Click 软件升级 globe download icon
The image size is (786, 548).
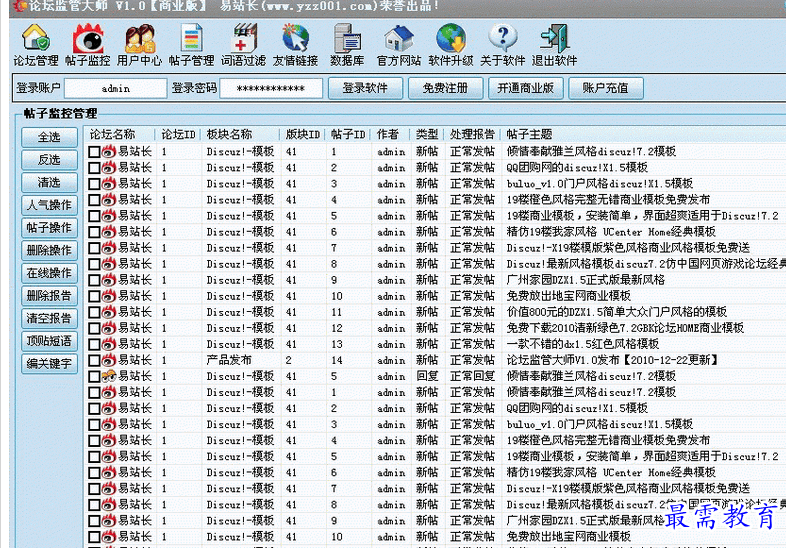pos(451,45)
